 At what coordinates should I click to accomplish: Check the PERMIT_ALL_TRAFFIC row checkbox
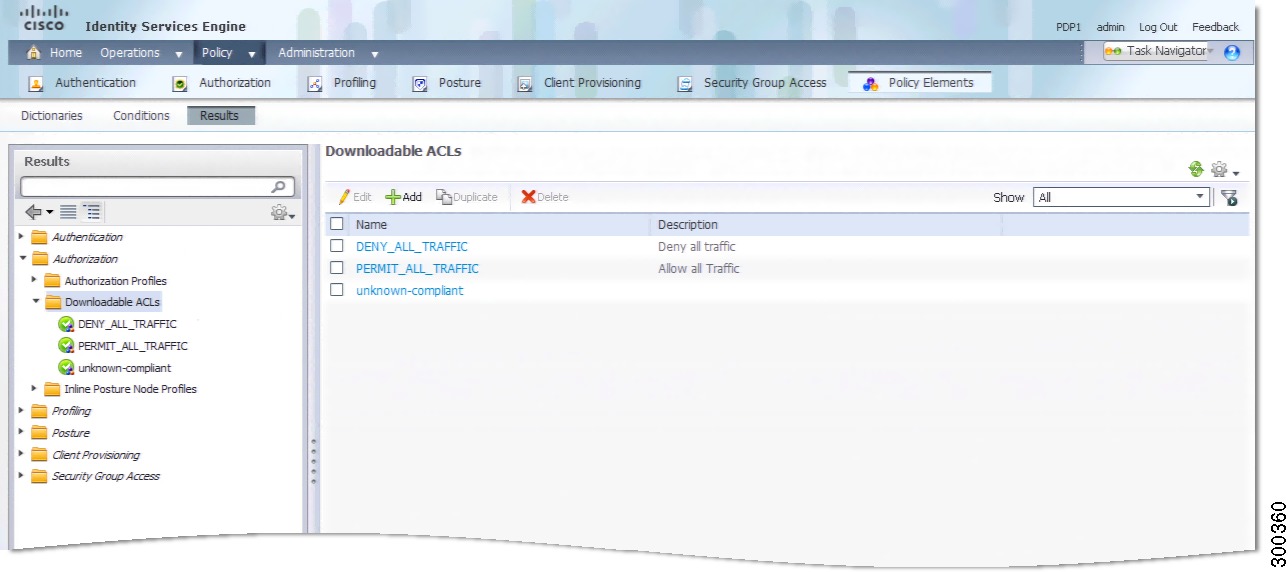[337, 268]
